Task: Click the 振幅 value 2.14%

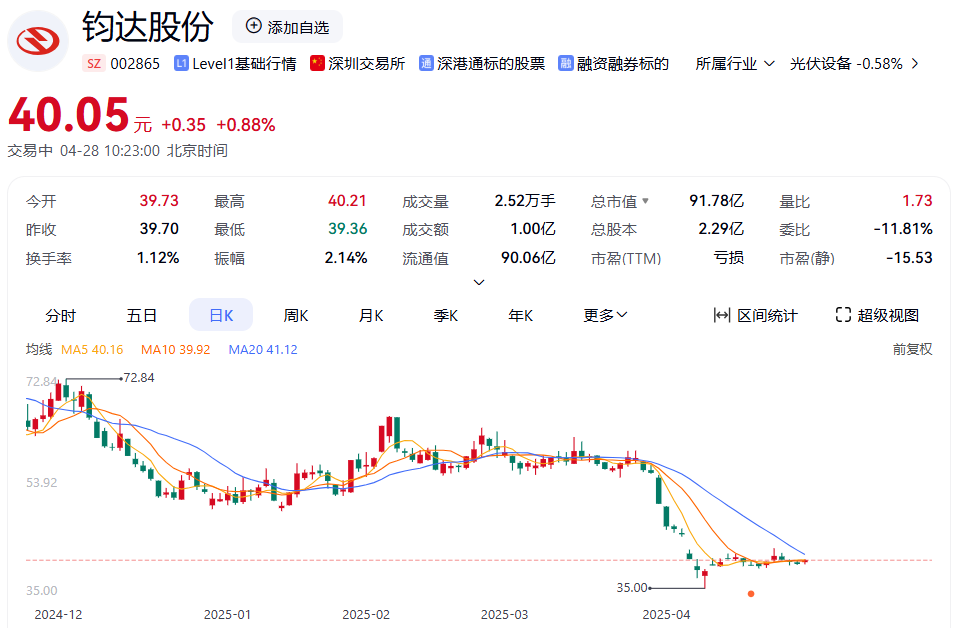Action: (346, 257)
